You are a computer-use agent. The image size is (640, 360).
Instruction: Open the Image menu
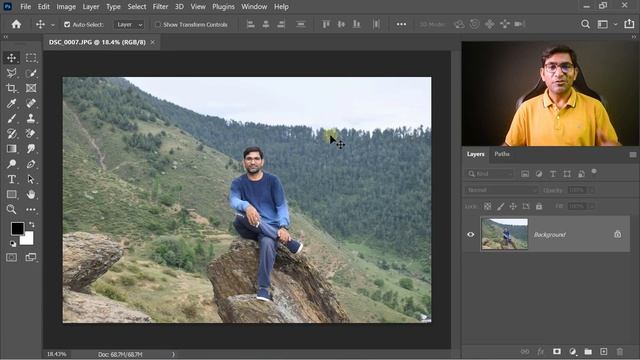point(66,7)
